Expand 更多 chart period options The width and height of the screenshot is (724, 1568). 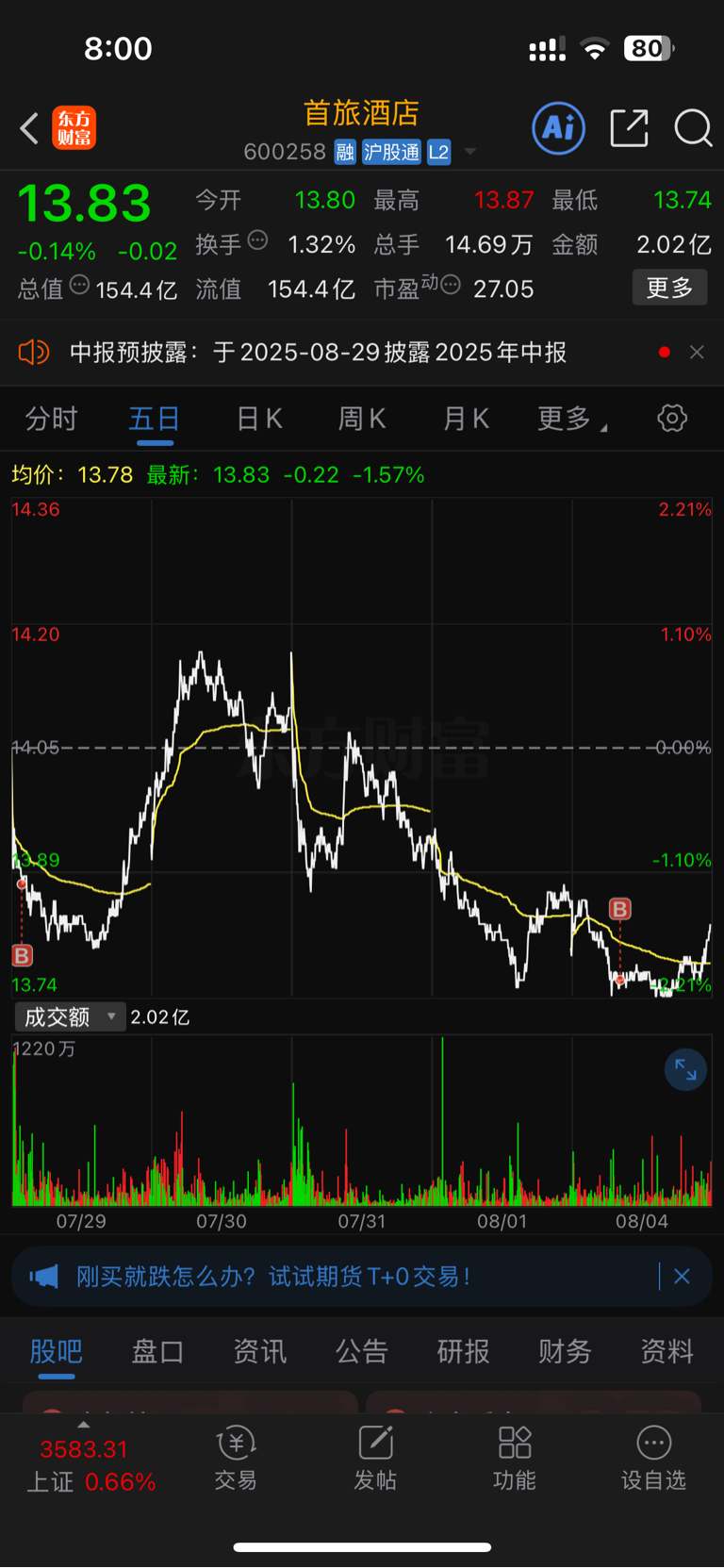point(571,419)
